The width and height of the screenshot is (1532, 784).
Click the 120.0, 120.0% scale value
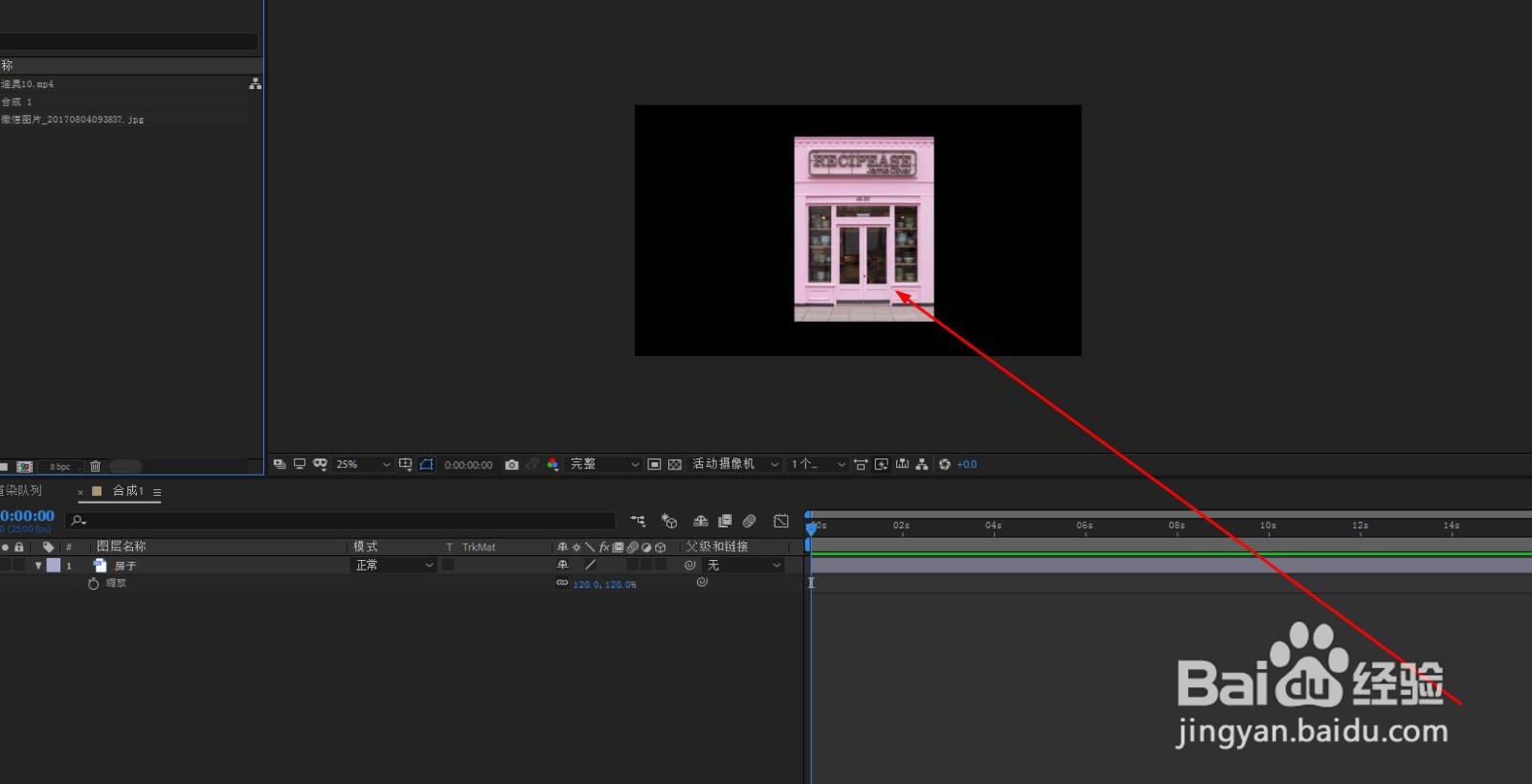pos(604,584)
